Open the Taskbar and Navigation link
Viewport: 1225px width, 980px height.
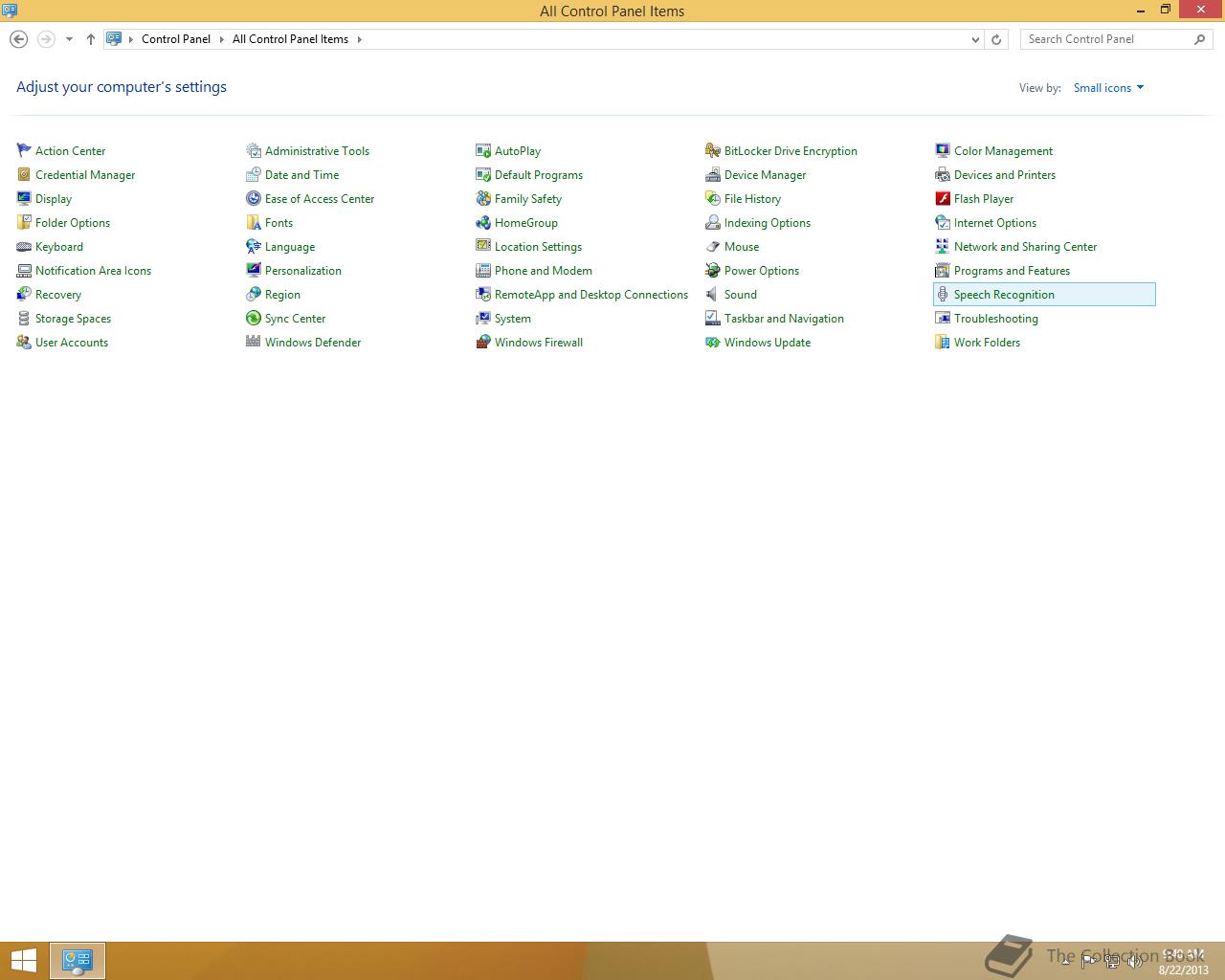coord(784,319)
